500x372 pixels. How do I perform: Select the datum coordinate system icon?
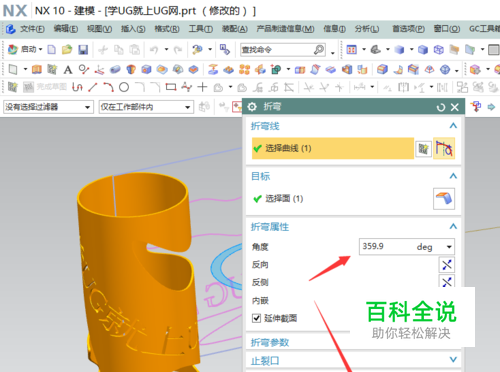pos(99,70)
